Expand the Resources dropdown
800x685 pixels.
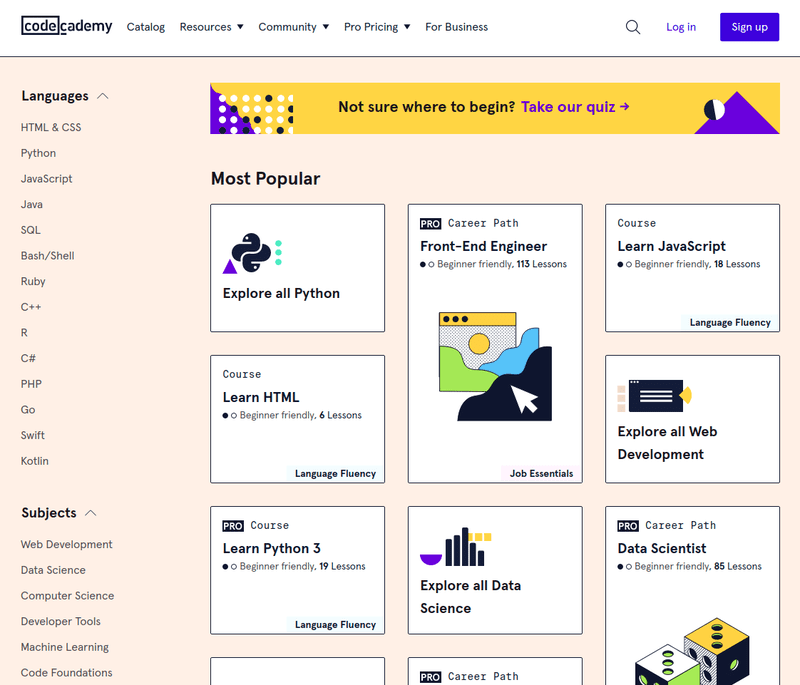click(211, 27)
